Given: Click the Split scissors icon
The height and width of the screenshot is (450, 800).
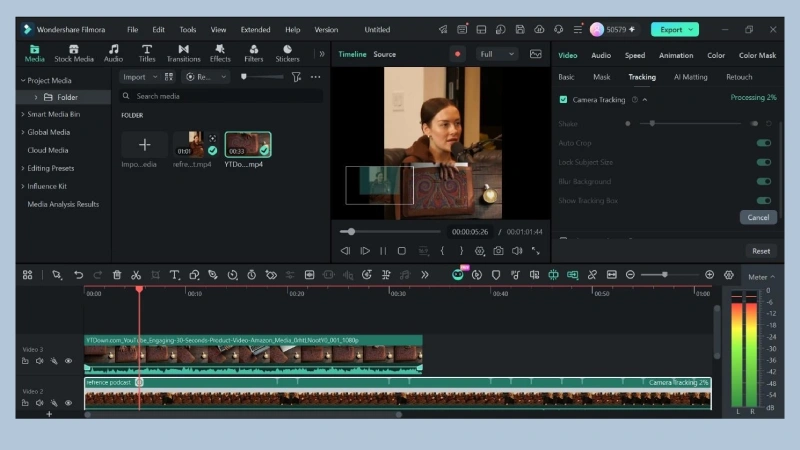Looking at the screenshot, I should [136, 275].
